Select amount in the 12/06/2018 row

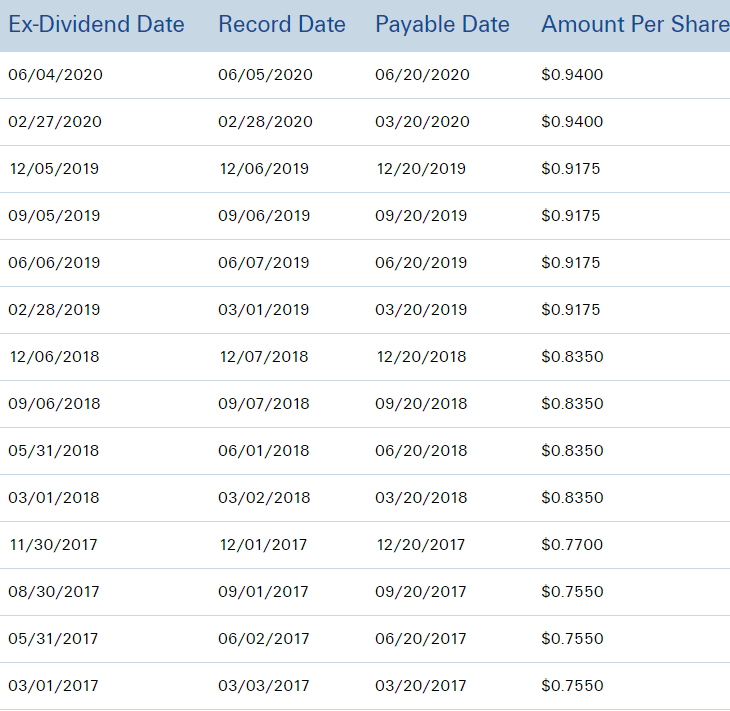point(573,357)
